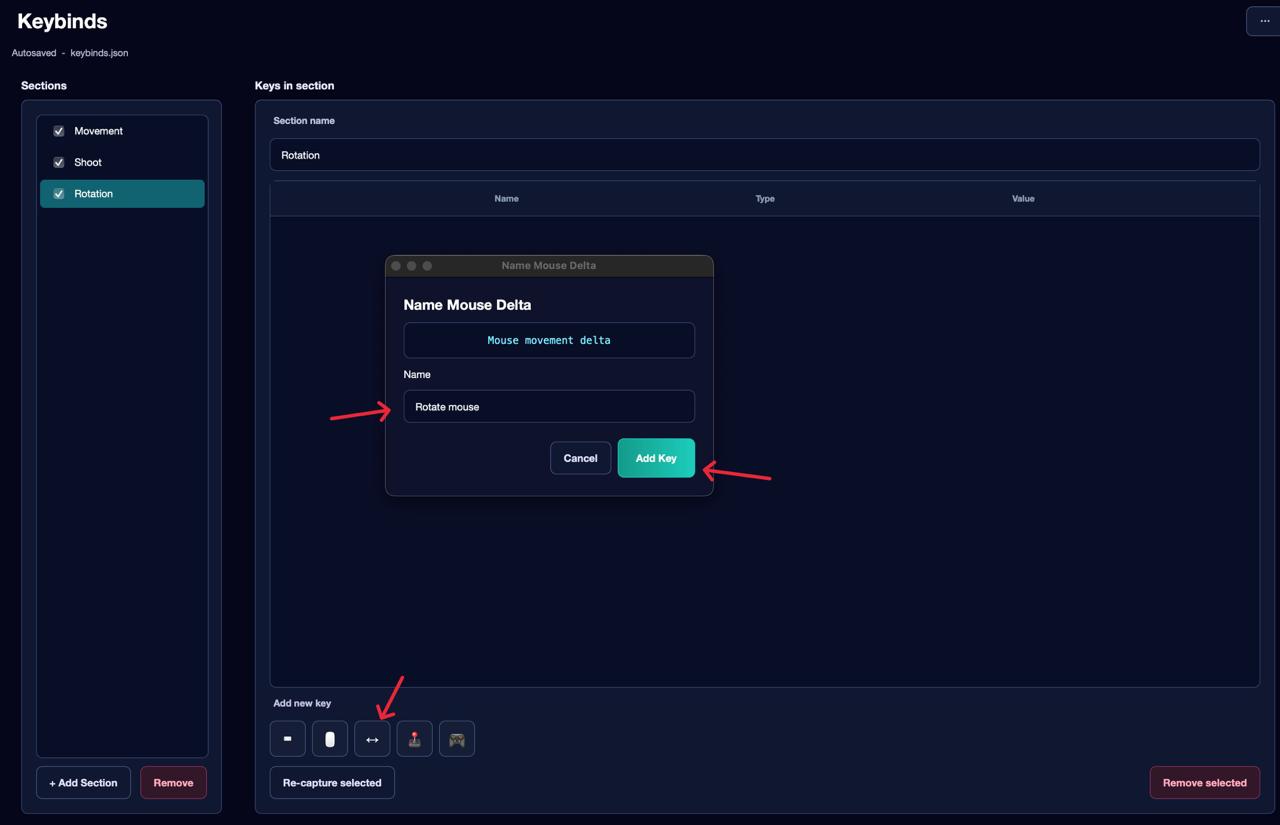The height and width of the screenshot is (825, 1280).
Task: Click the Type column header
Action: pos(765,199)
